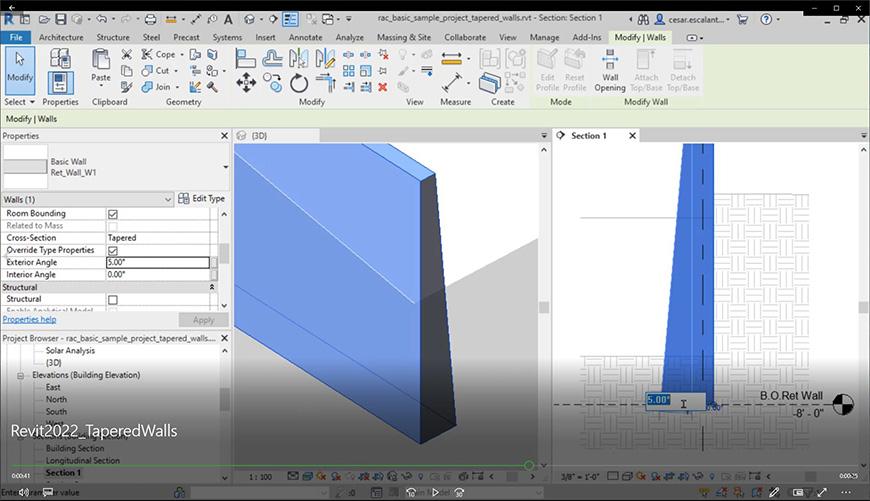The image size is (870, 501).
Task: Open the Join dropdown arrow
Action: pos(177,87)
